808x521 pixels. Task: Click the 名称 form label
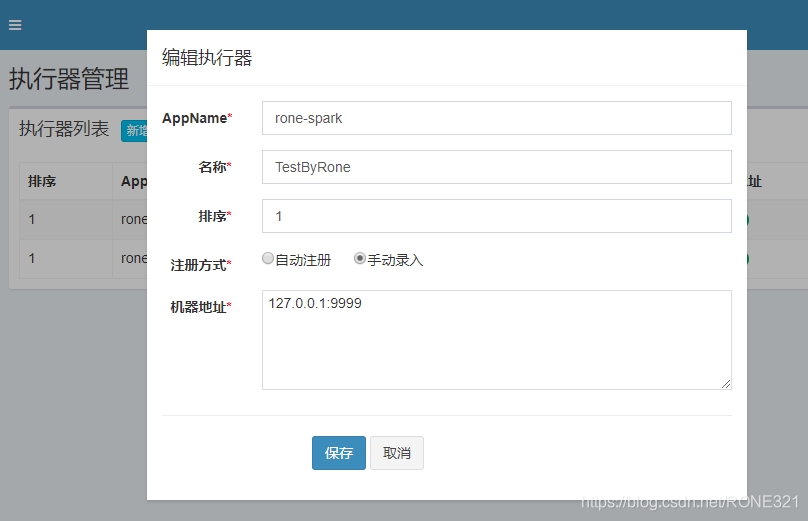(215, 167)
